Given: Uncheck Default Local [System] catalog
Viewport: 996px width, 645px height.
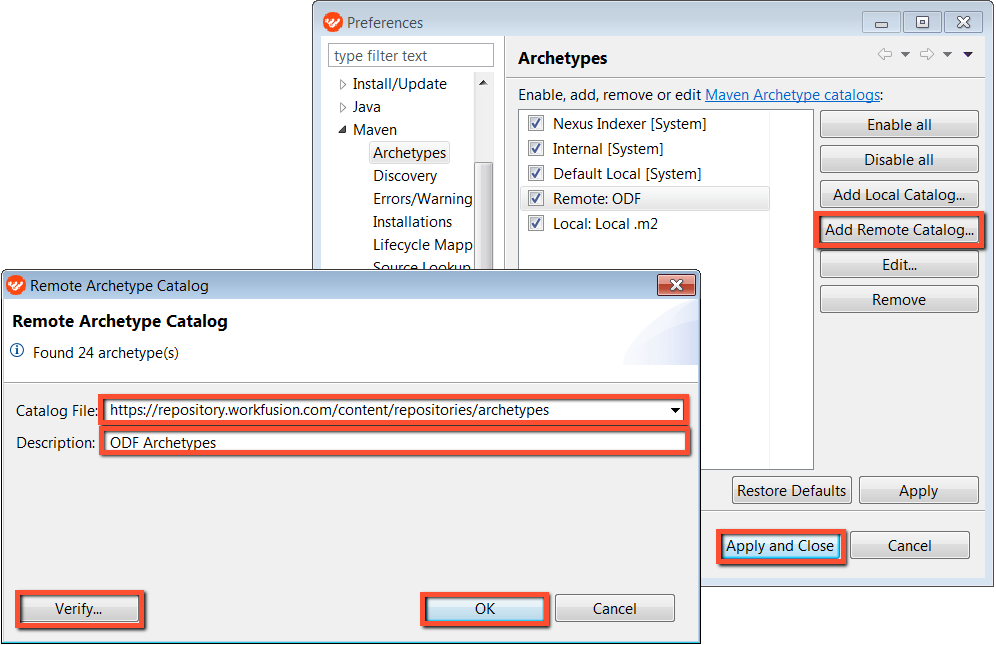Looking at the screenshot, I should click(x=536, y=173).
